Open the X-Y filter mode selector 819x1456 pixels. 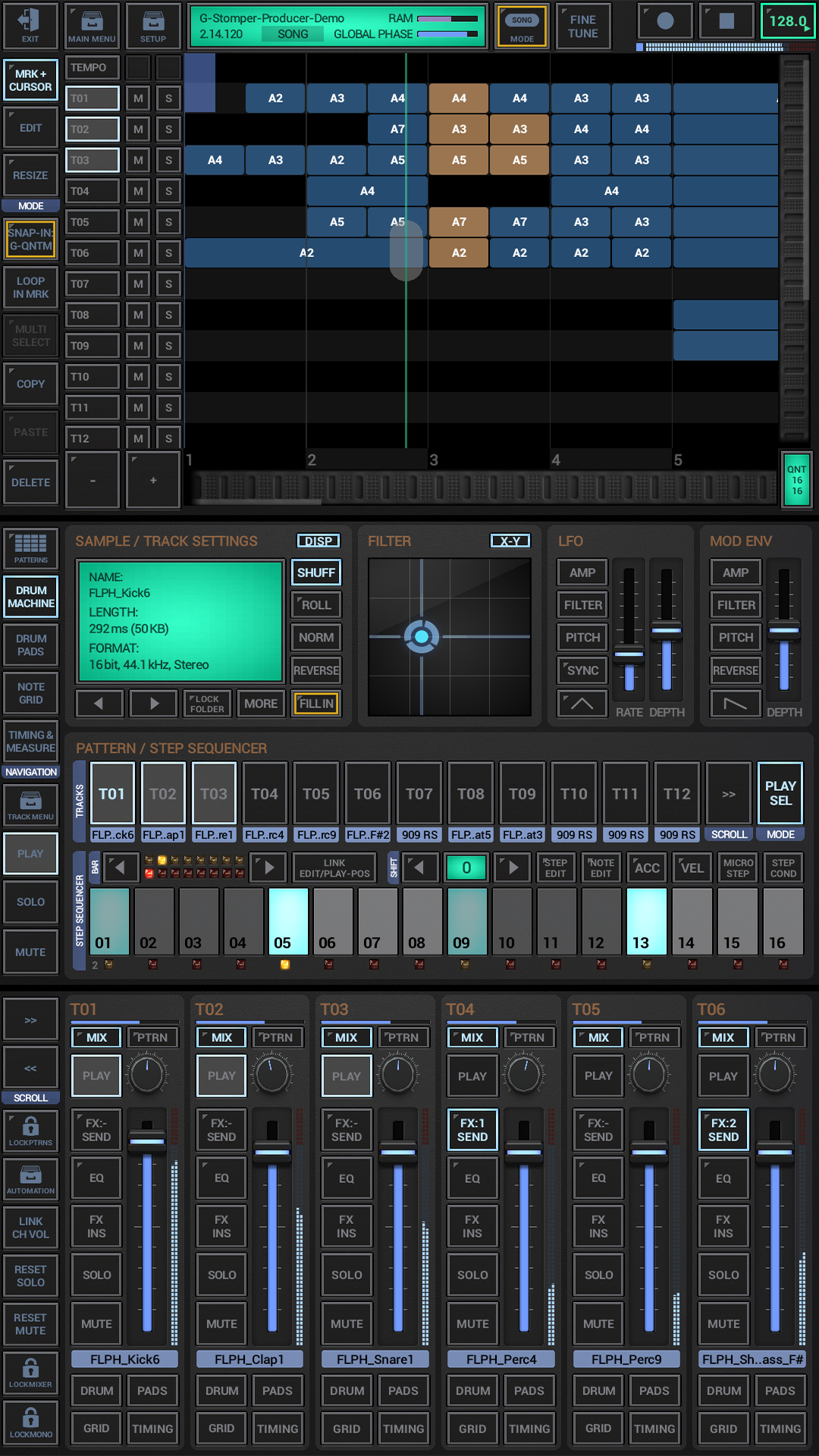(x=510, y=541)
